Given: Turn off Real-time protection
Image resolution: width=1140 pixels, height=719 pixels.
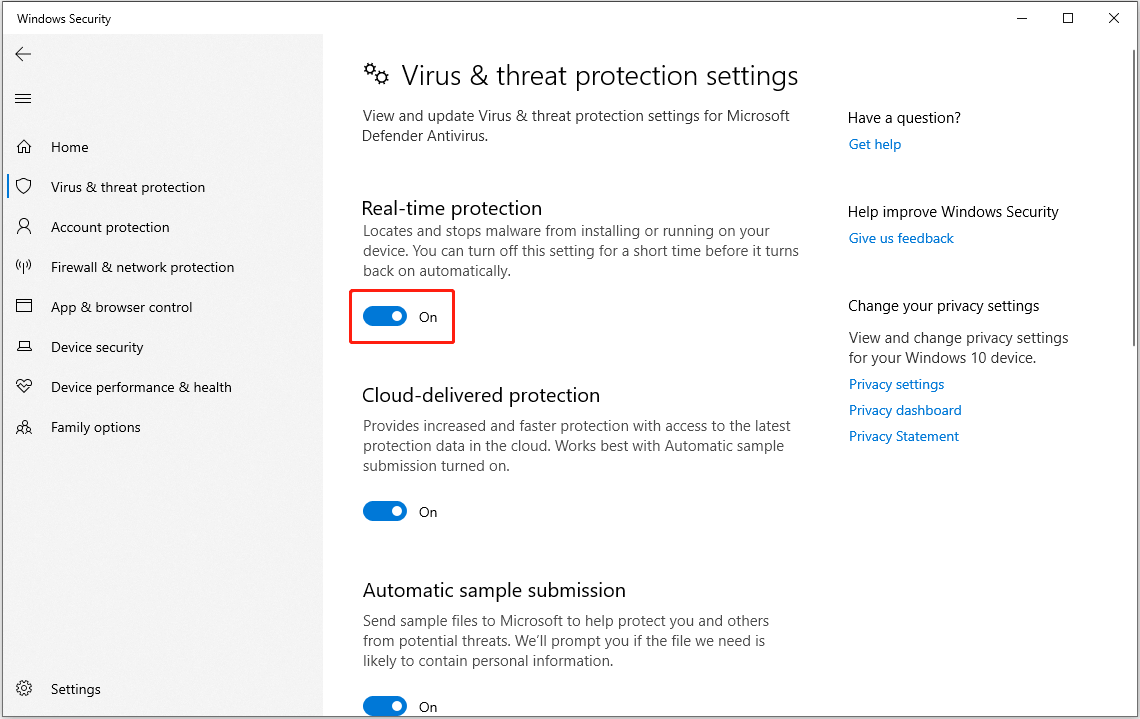Looking at the screenshot, I should pyautogui.click(x=385, y=315).
